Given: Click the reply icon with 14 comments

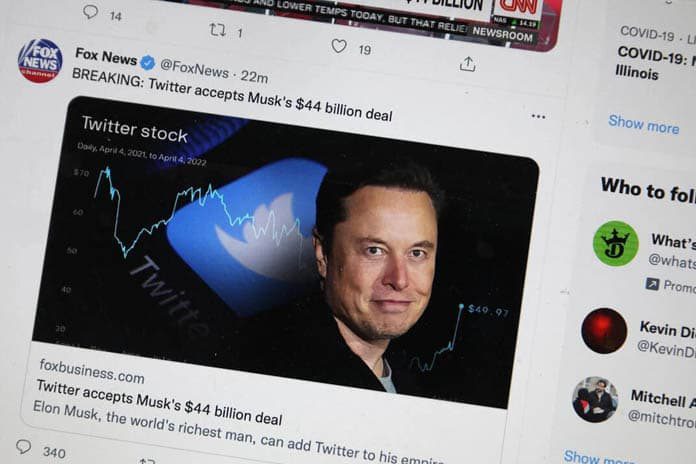Looking at the screenshot, I should 91,11.
